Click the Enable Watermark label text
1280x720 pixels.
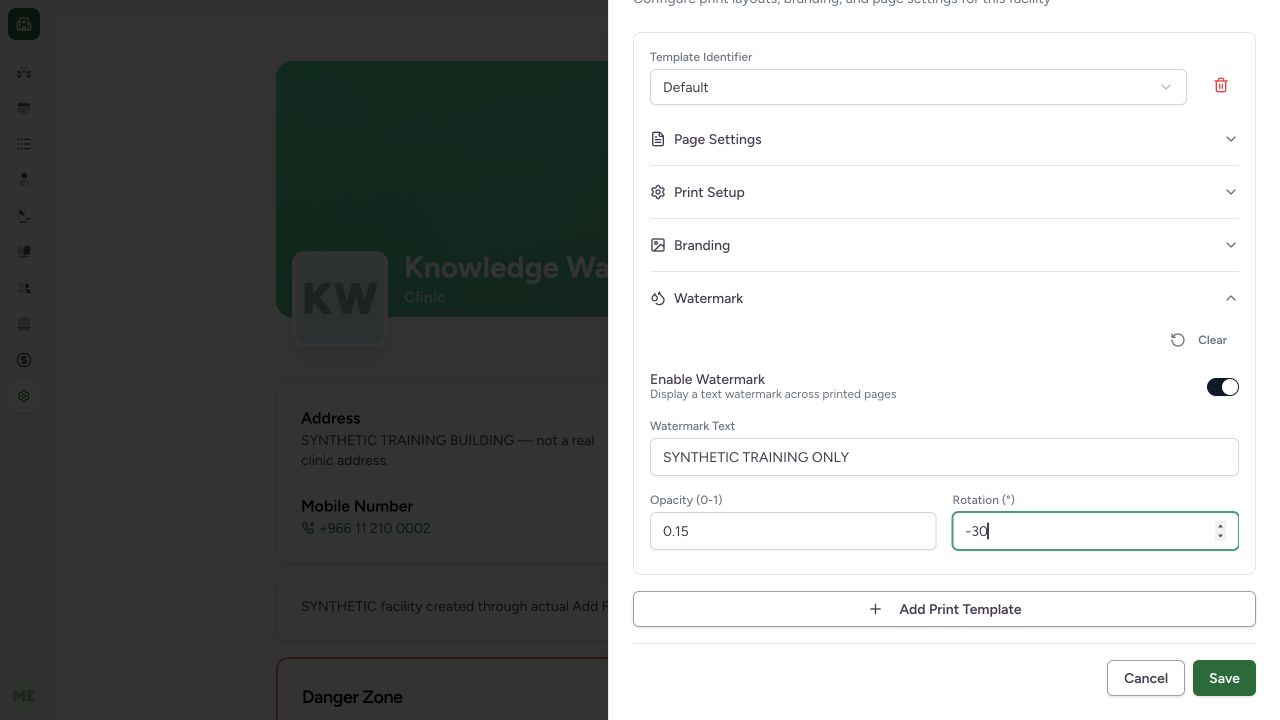[707, 379]
